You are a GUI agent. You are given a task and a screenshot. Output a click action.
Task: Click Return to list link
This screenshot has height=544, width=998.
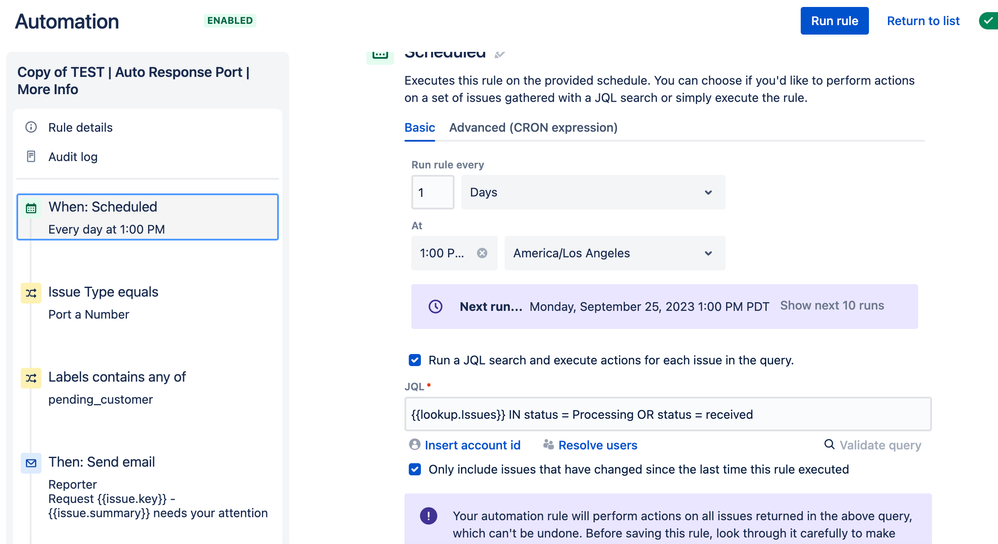pyautogui.click(x=923, y=21)
